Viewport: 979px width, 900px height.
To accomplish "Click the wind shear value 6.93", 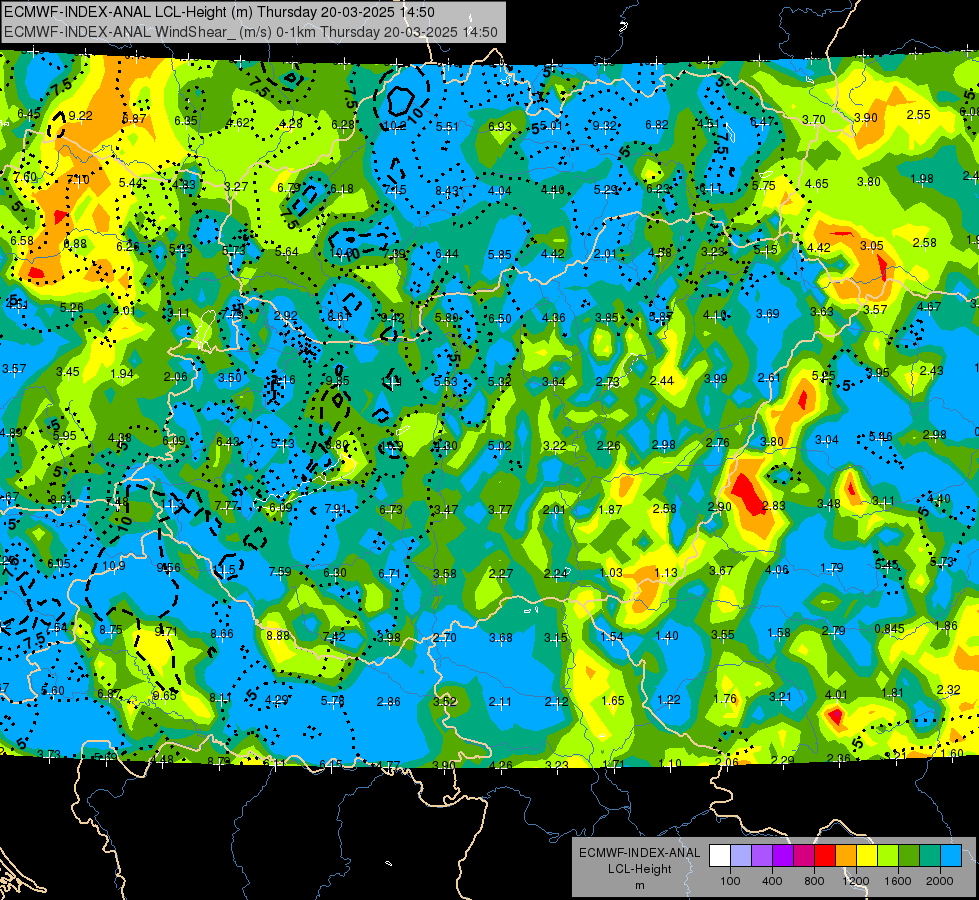I will pyautogui.click(x=499, y=127).
